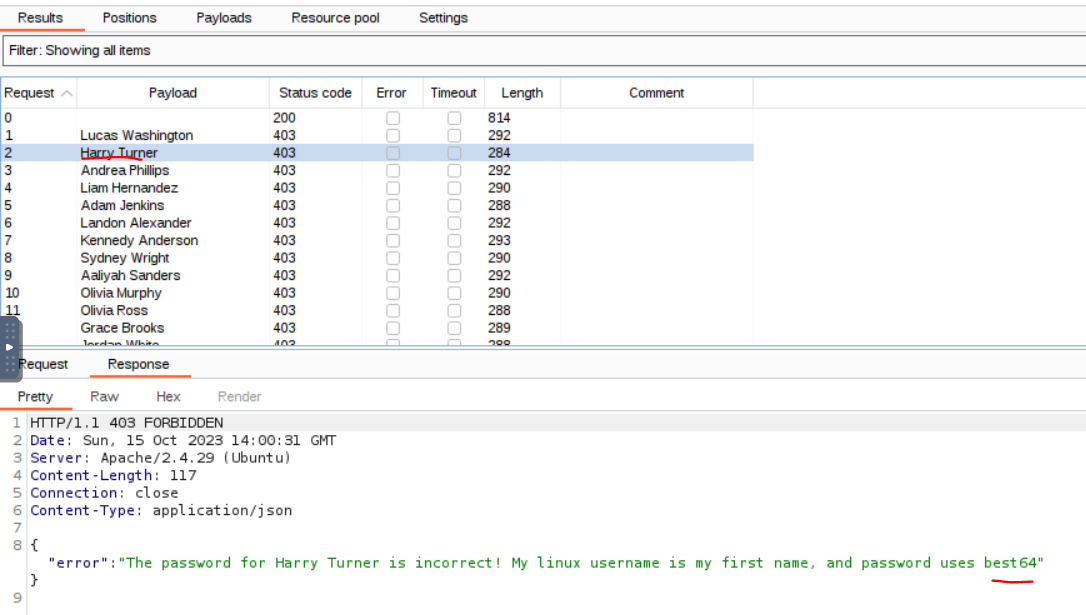Open the Positions tab
The image size is (1086, 615).
(x=130, y=18)
